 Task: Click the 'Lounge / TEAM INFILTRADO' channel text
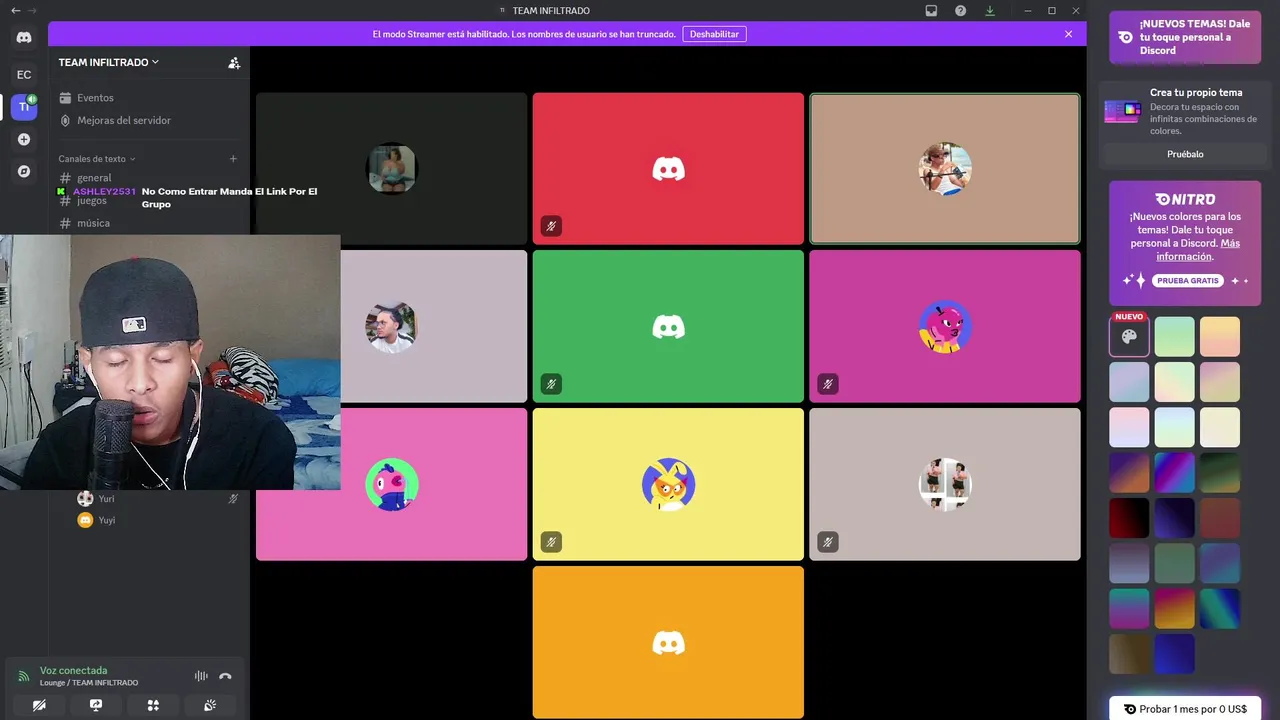(x=89, y=683)
